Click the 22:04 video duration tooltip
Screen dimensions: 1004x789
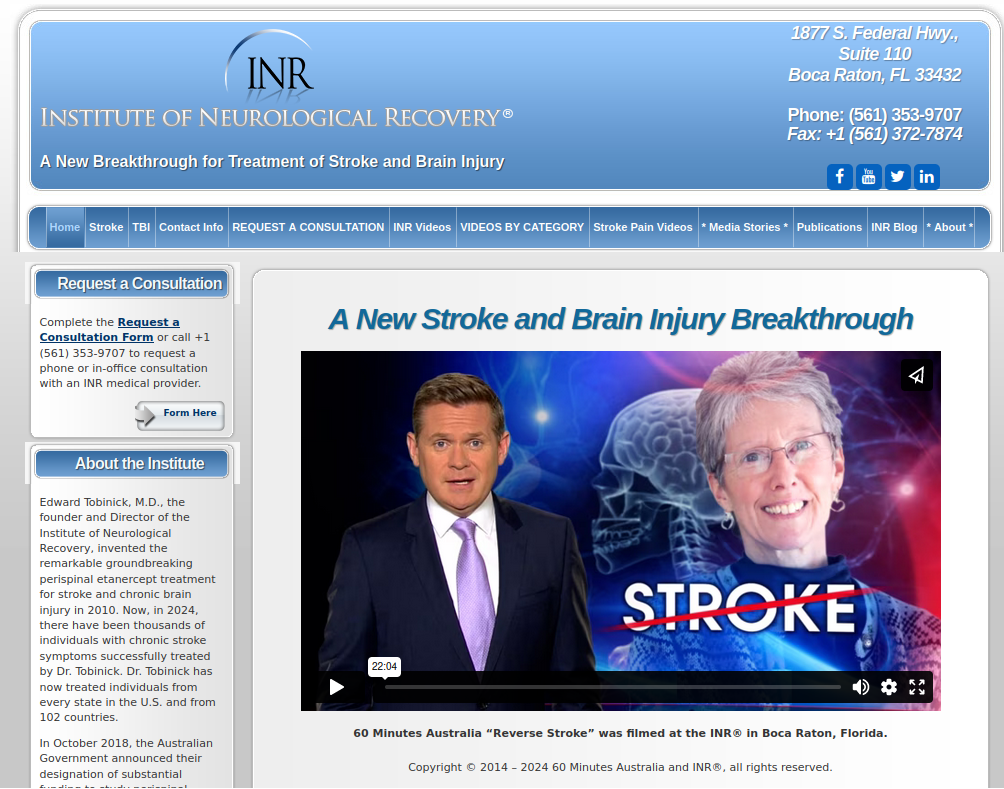[384, 667]
